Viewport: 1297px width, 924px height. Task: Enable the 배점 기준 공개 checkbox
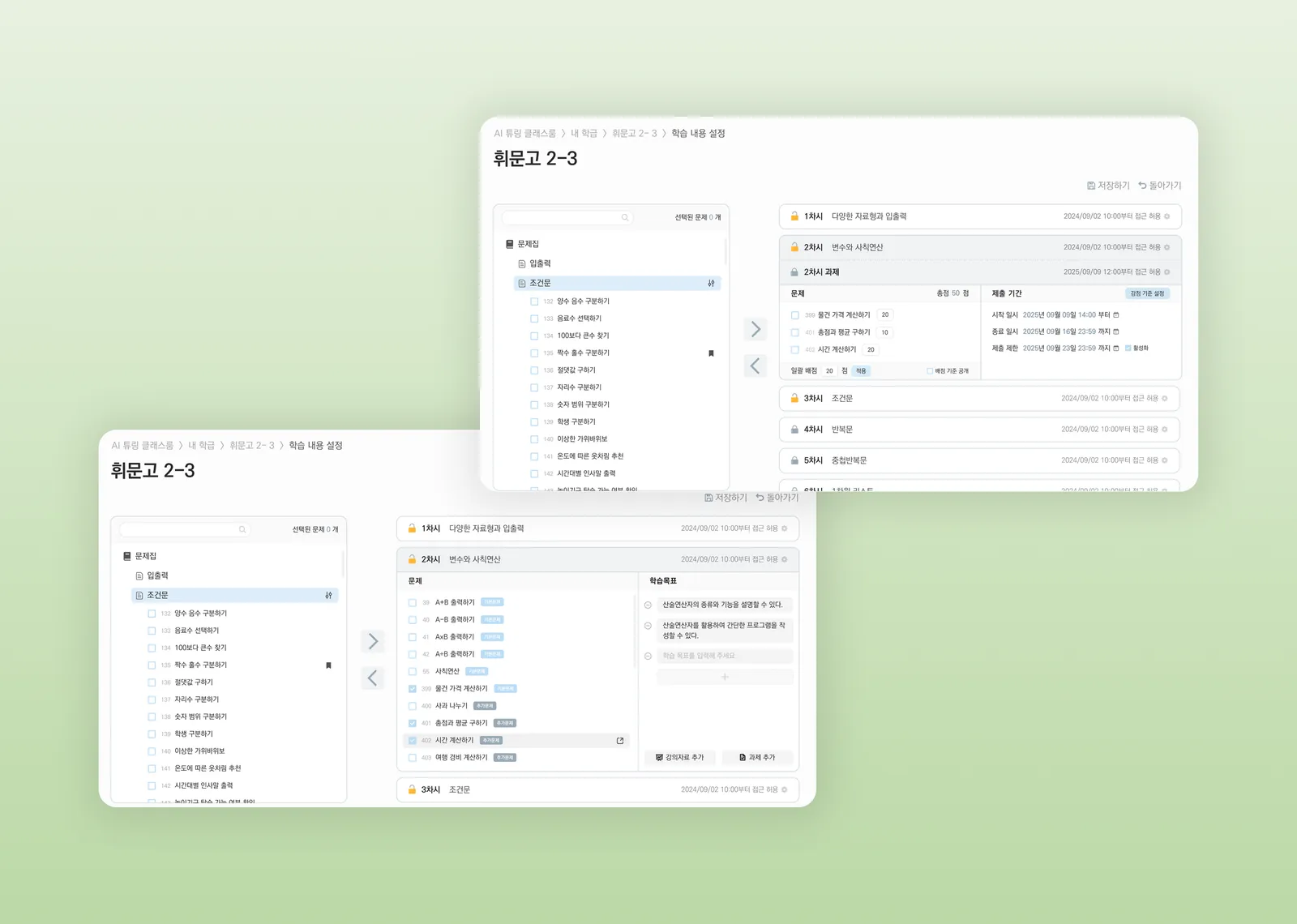[x=930, y=371]
